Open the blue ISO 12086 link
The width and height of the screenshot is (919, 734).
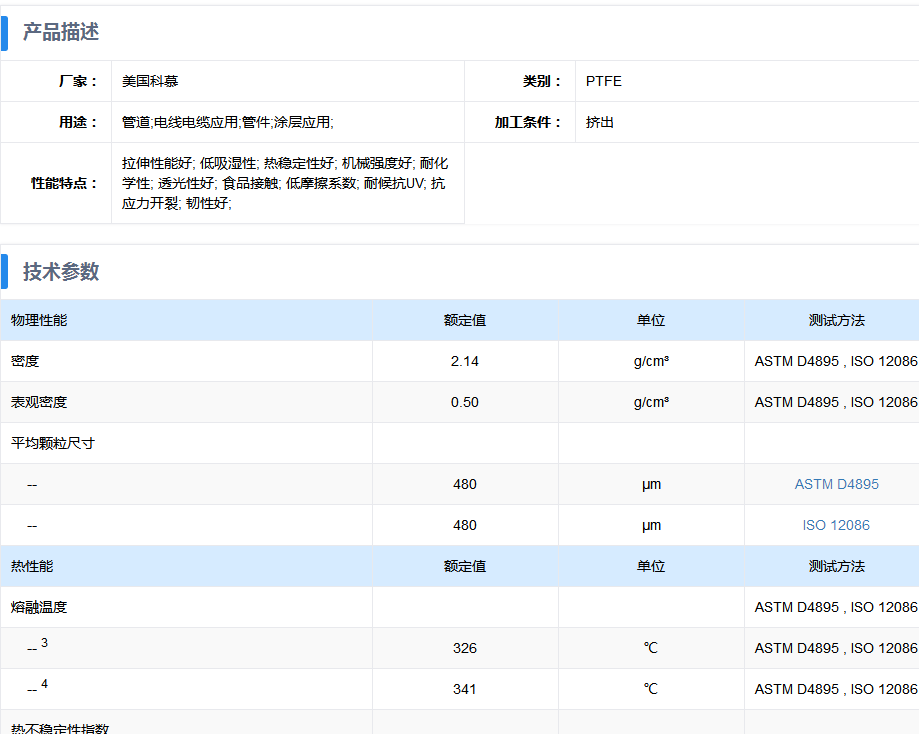pos(836,525)
